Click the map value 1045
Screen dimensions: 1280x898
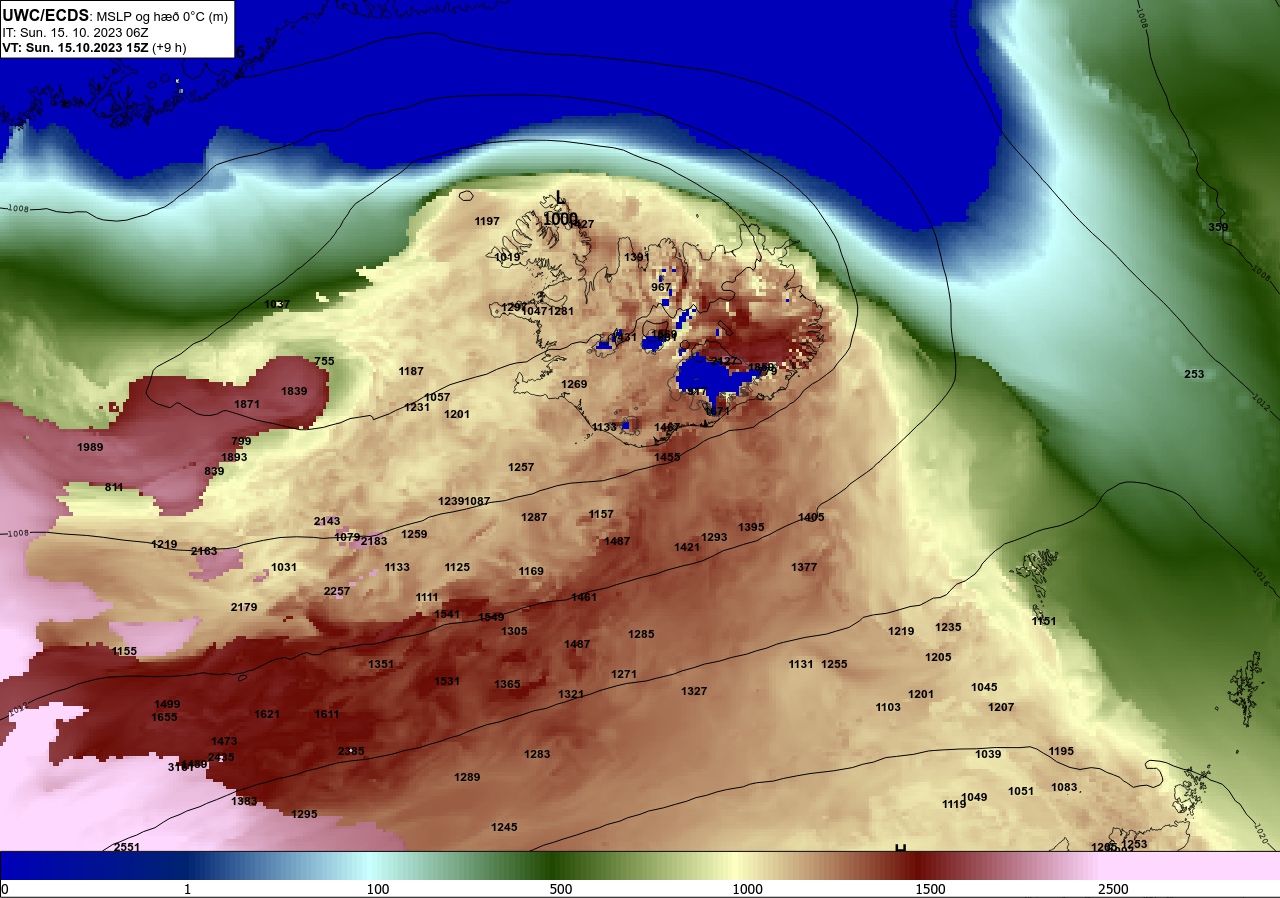(984, 687)
